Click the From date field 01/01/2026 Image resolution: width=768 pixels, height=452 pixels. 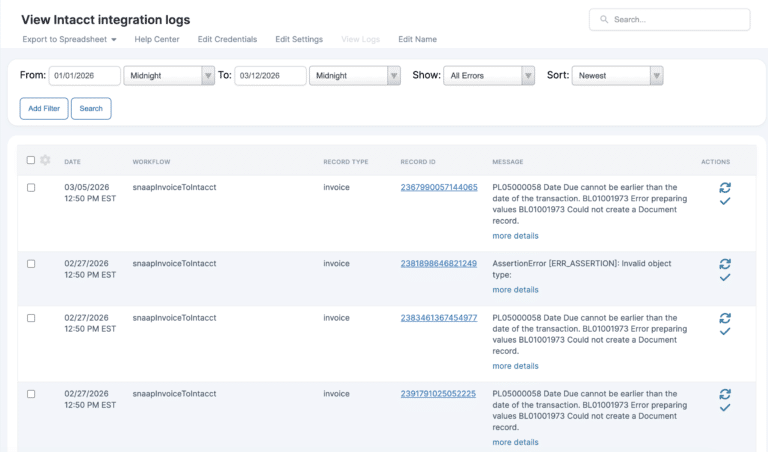tap(84, 76)
